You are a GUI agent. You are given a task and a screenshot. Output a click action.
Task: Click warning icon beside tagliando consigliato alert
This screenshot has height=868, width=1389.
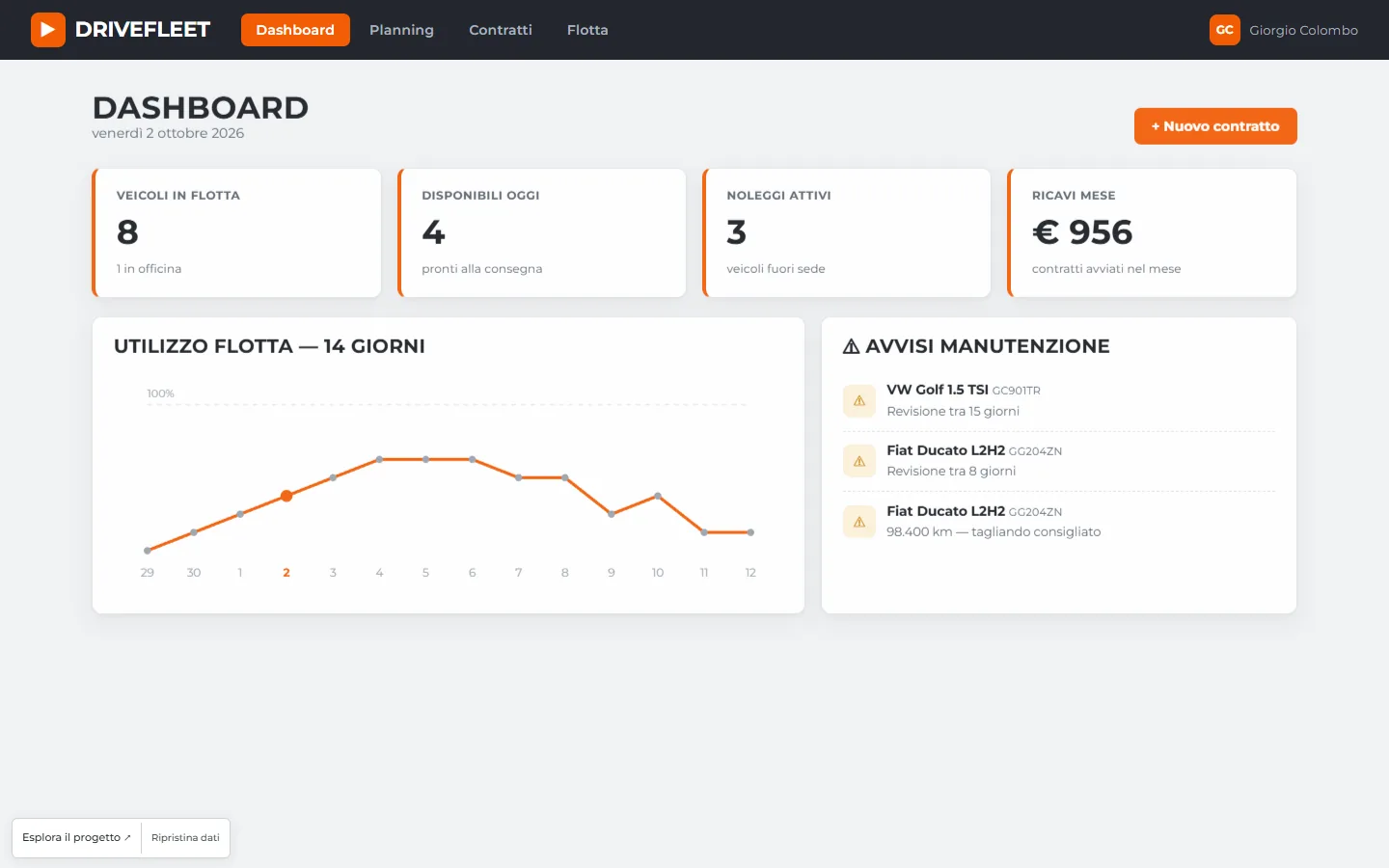(x=859, y=522)
